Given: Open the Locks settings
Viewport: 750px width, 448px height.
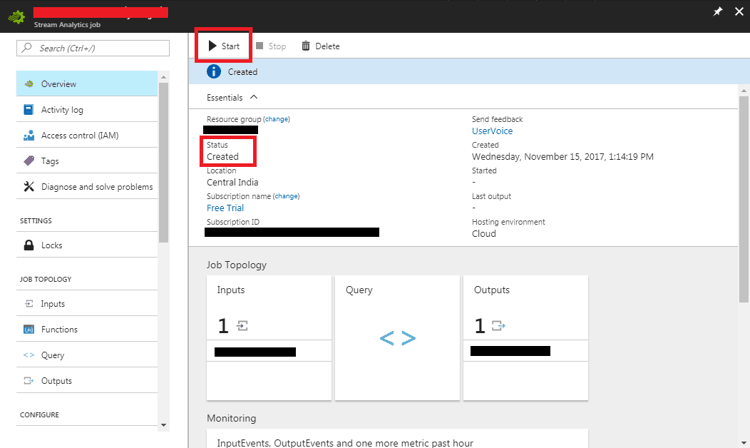Looking at the screenshot, I should coord(87,245).
